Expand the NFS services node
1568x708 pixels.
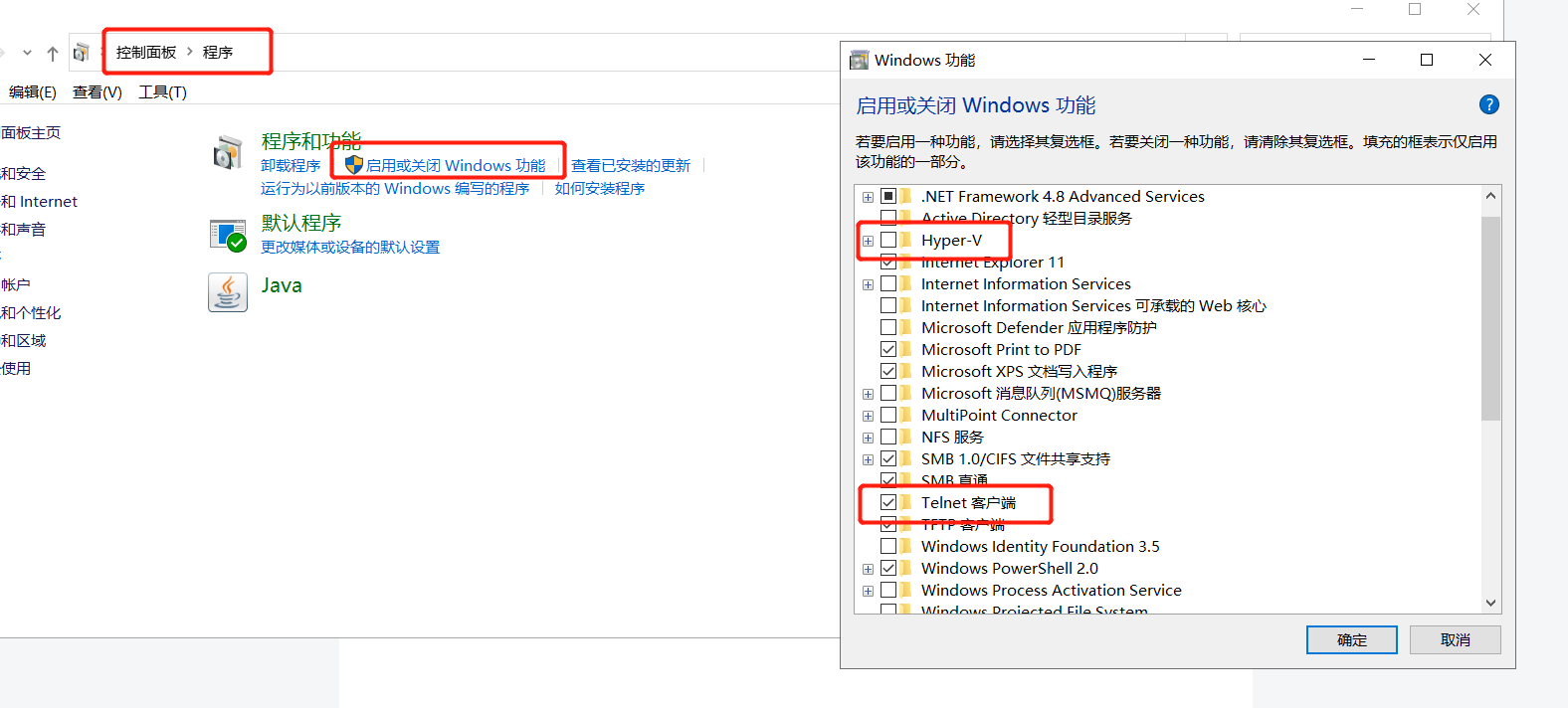pyautogui.click(x=868, y=438)
